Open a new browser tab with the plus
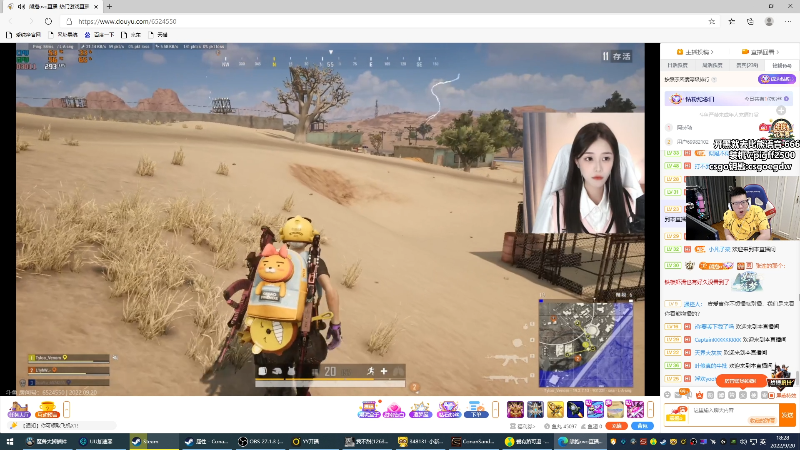 click(x=109, y=7)
